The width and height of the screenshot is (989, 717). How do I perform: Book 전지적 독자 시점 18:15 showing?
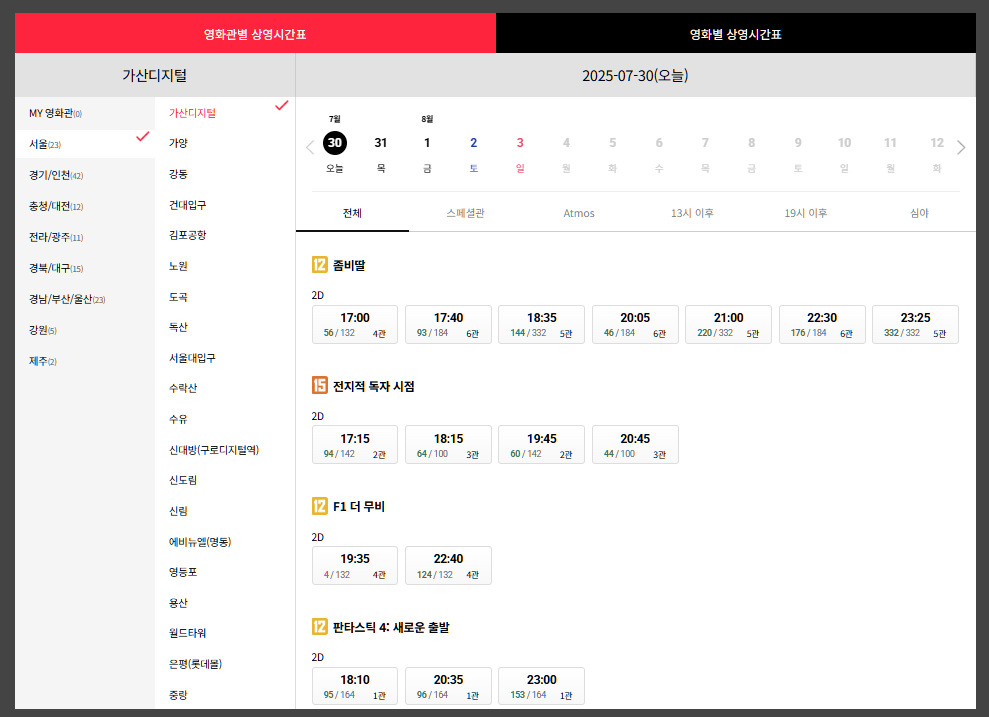(448, 445)
